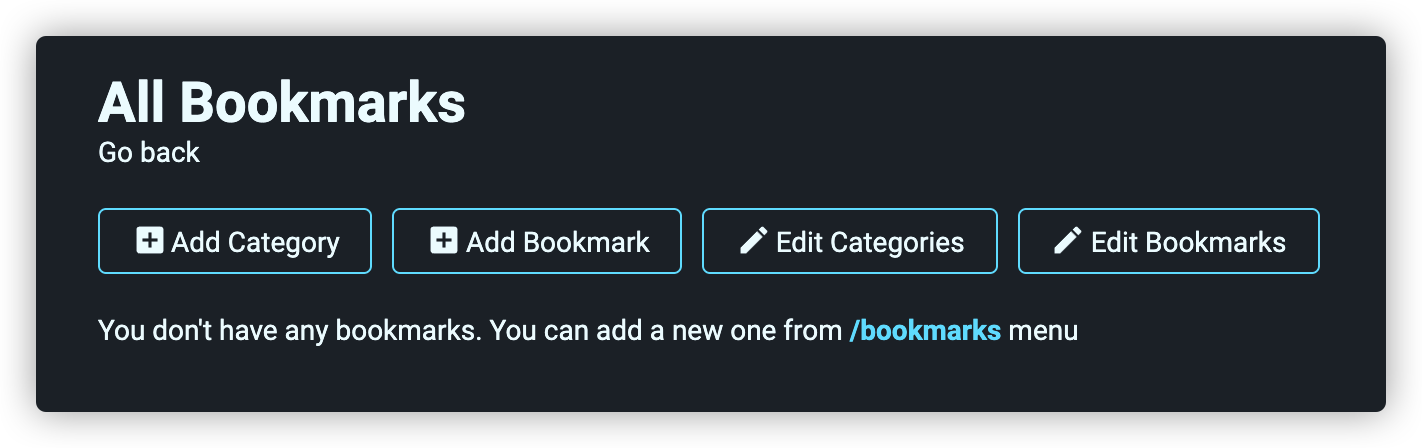Select the "Edit Categories" text label
Image resolution: width=1422 pixels, height=448 pixels.
tap(870, 242)
